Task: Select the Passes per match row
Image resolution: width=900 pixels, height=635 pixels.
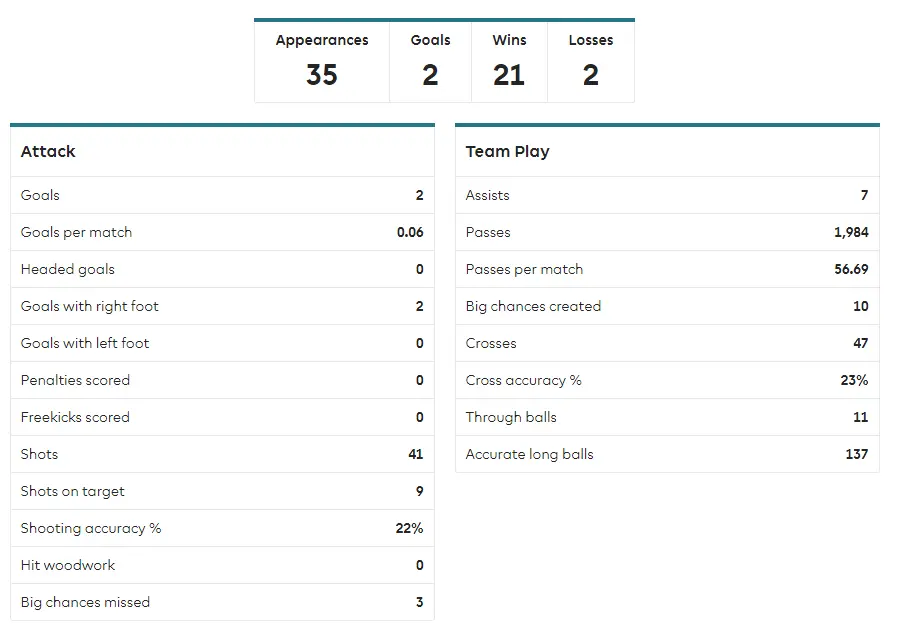Action: 667,269
